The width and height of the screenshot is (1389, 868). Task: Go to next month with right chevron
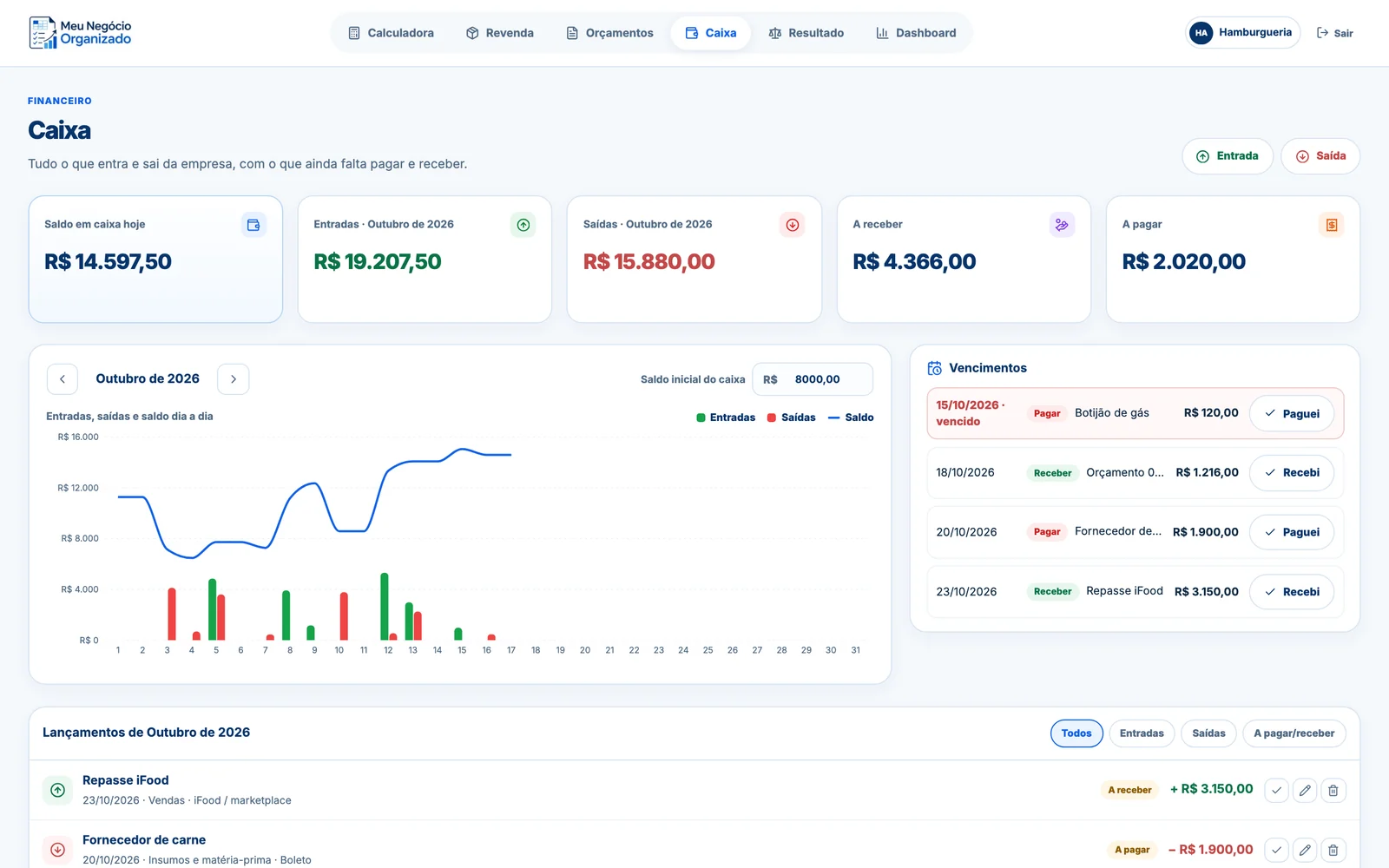point(234,379)
